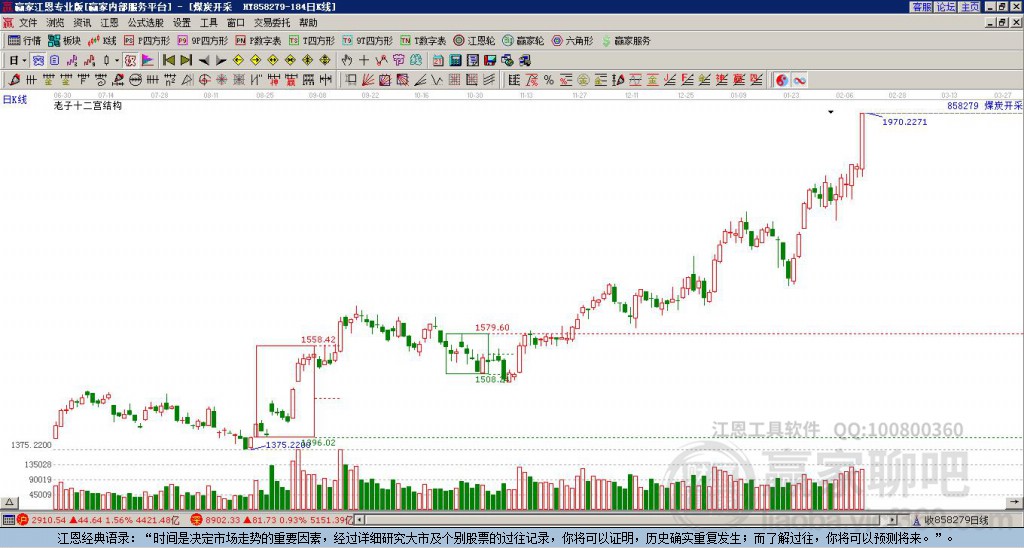Open the 9P四方形 tool
1024x548 pixels.
203,40
